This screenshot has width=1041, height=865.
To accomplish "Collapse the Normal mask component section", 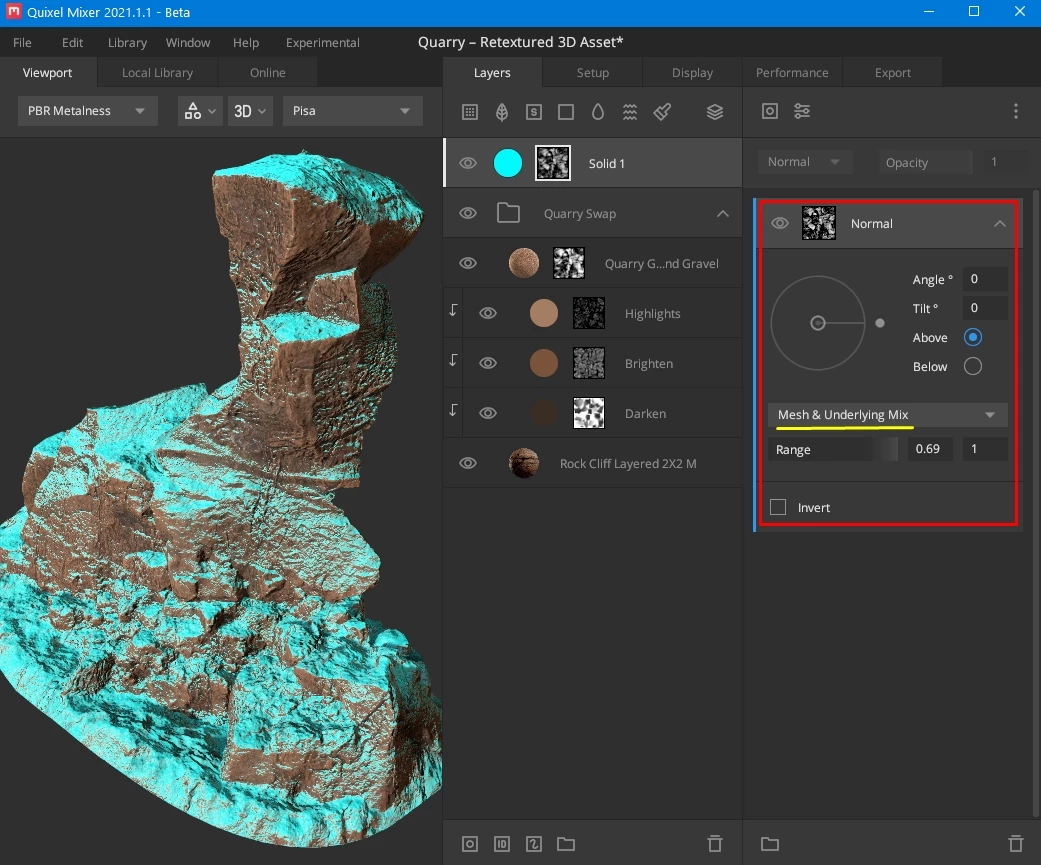I will (x=1000, y=224).
